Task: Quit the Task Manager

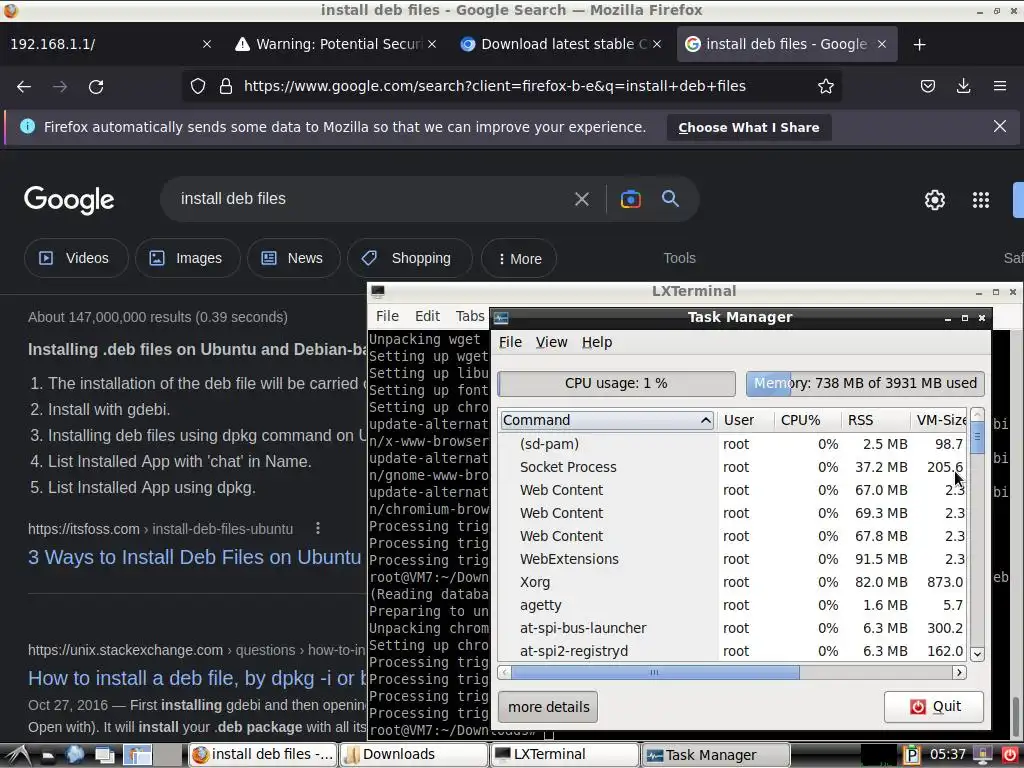Action: click(x=934, y=707)
